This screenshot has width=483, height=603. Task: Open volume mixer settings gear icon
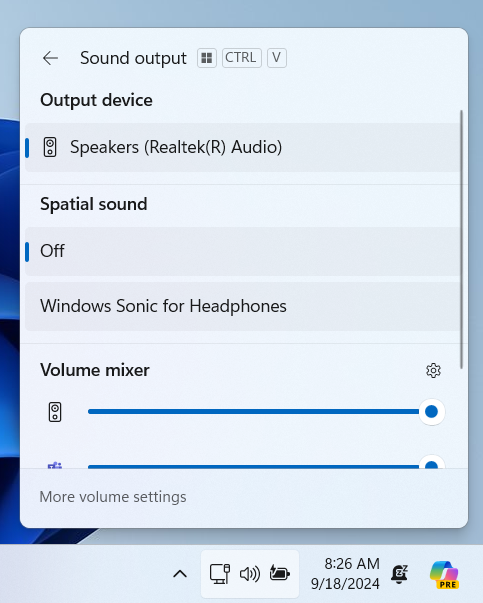[x=433, y=370]
